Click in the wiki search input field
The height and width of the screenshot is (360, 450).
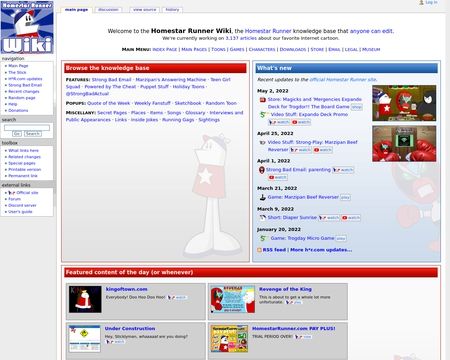27,128
